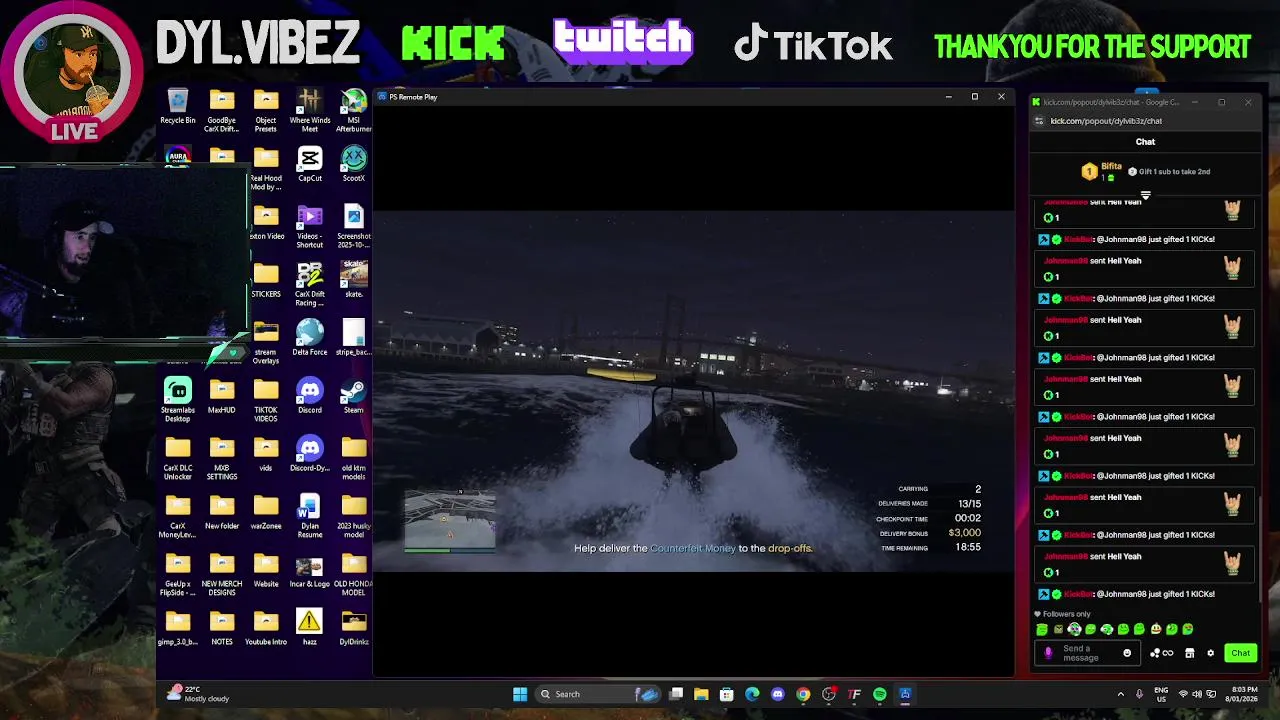Open the Dylan Resume Word document

pos(310,516)
